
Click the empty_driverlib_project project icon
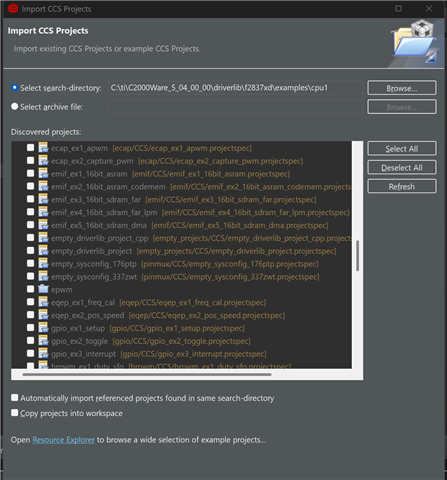tap(43, 251)
